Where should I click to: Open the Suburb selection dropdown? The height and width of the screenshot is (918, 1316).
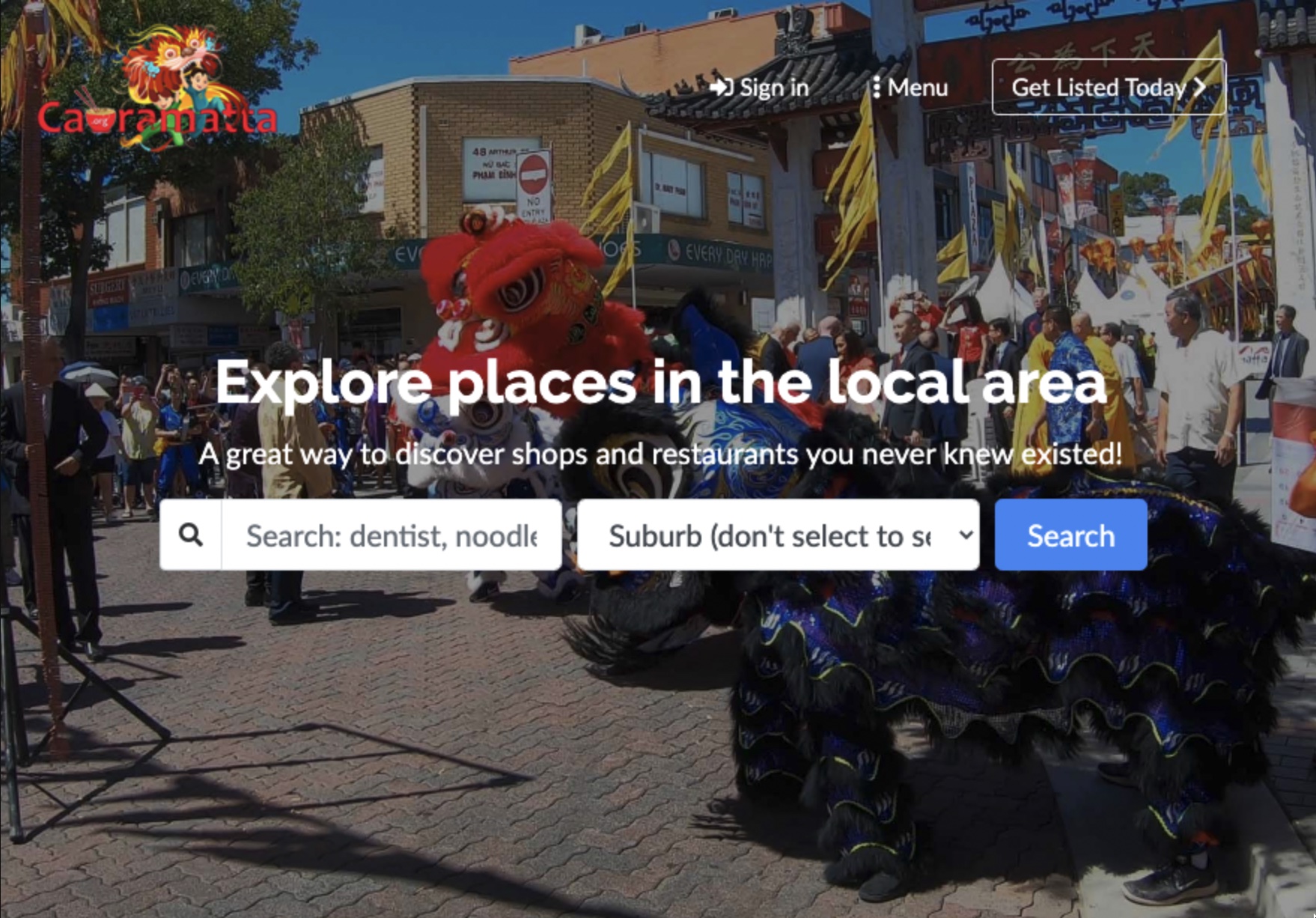(x=779, y=535)
